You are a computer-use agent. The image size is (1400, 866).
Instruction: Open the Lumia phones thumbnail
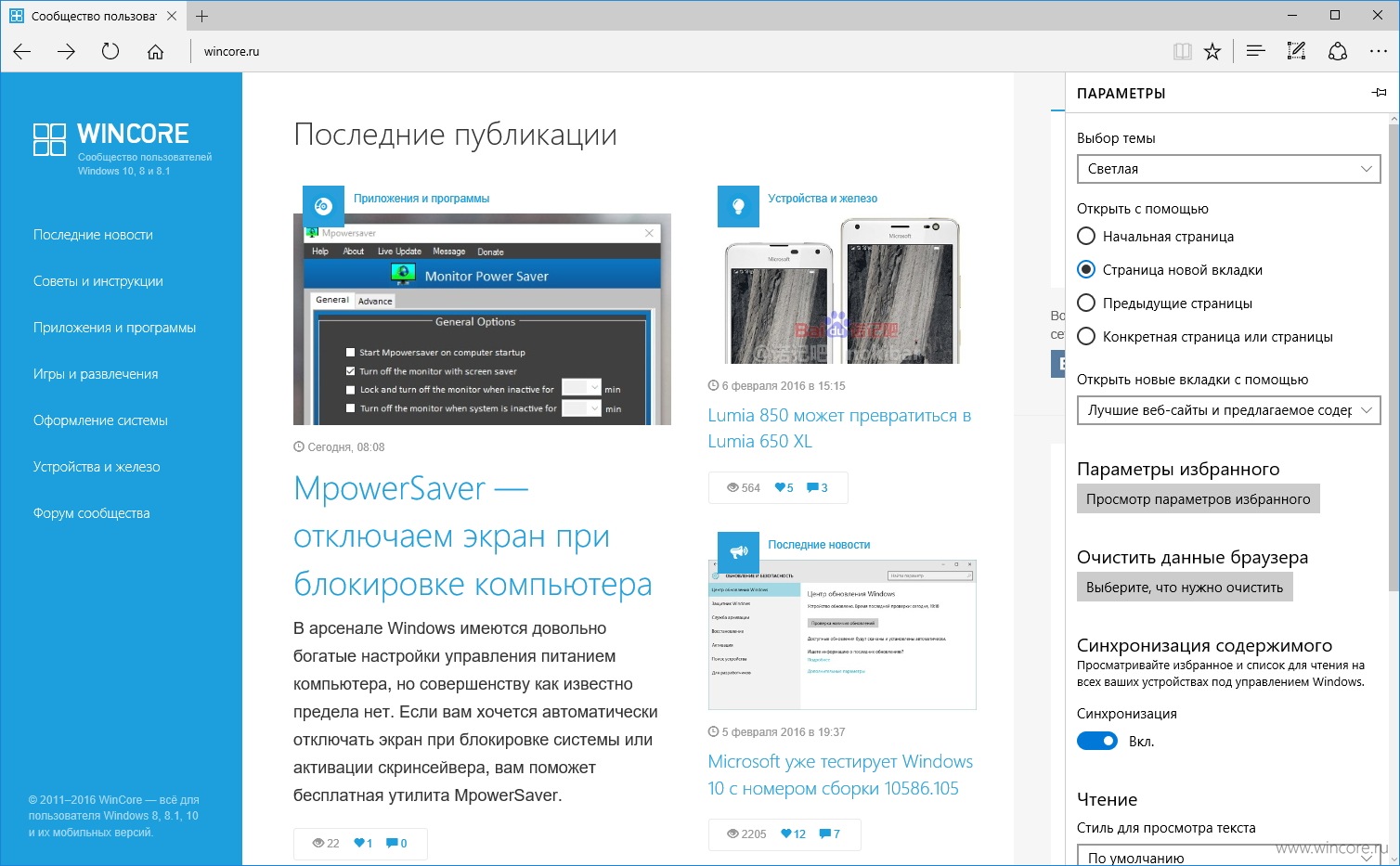pos(842,291)
